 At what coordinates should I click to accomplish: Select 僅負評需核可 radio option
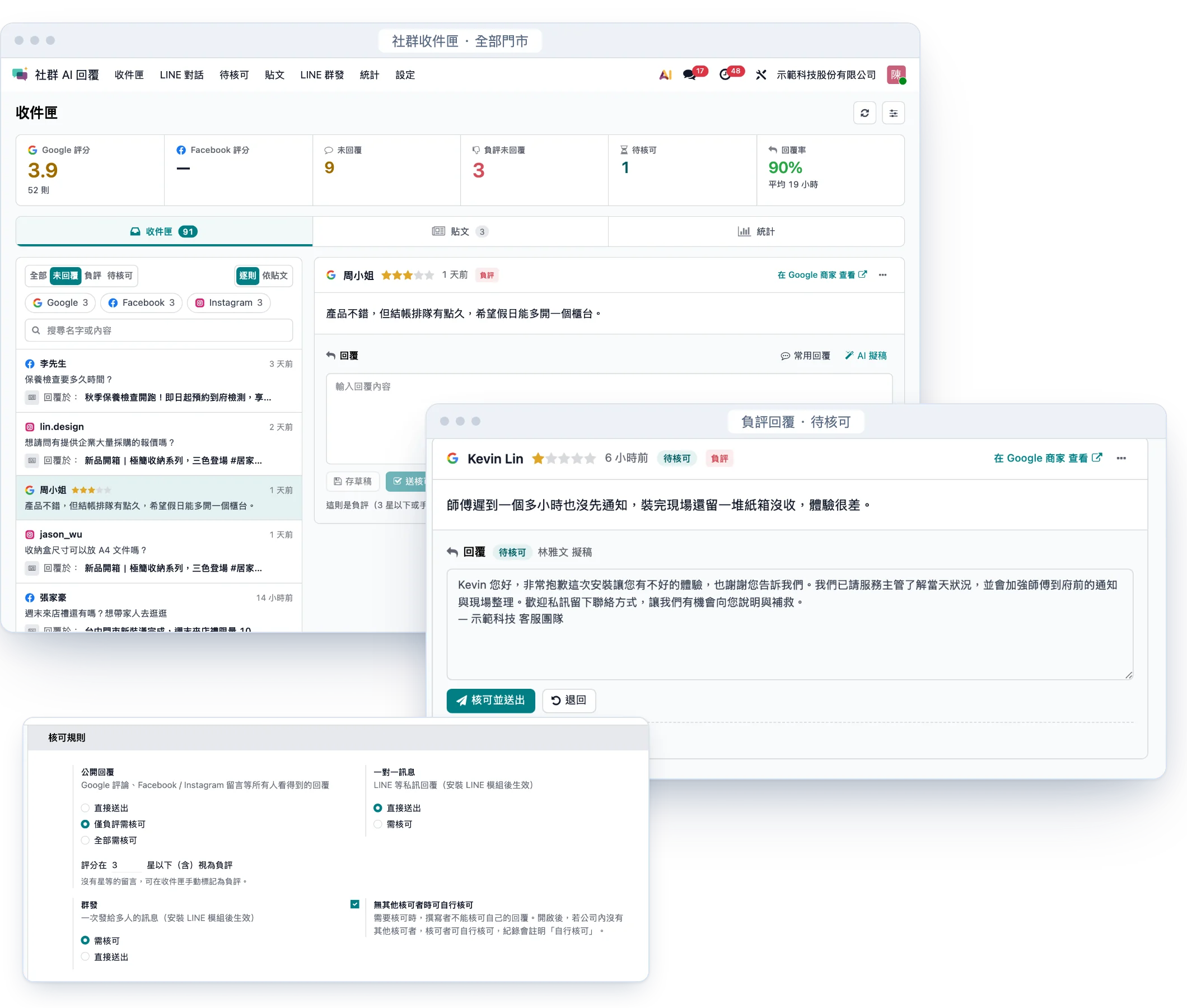(85, 823)
